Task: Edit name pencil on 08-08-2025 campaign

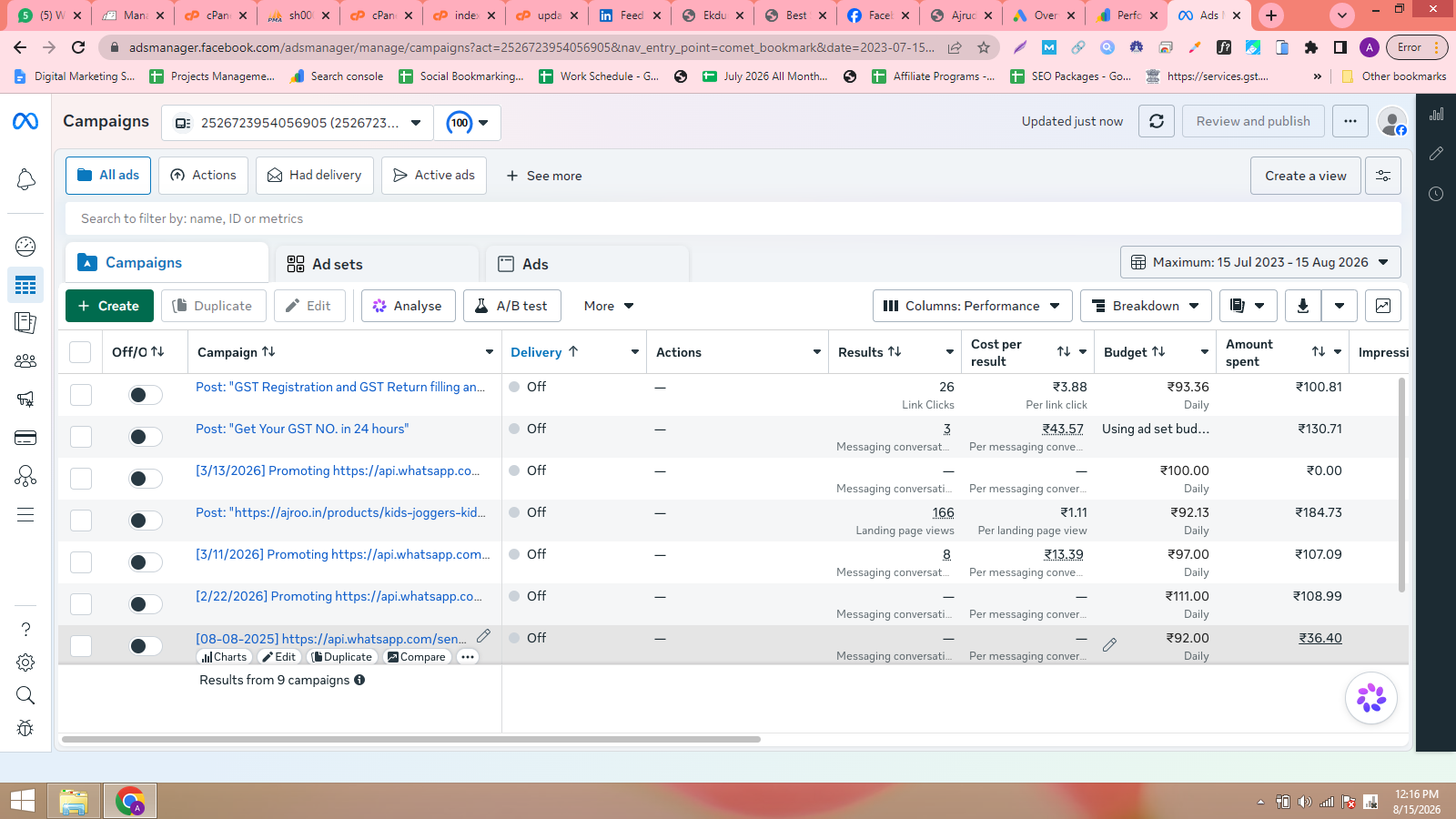Action: pyautogui.click(x=483, y=636)
